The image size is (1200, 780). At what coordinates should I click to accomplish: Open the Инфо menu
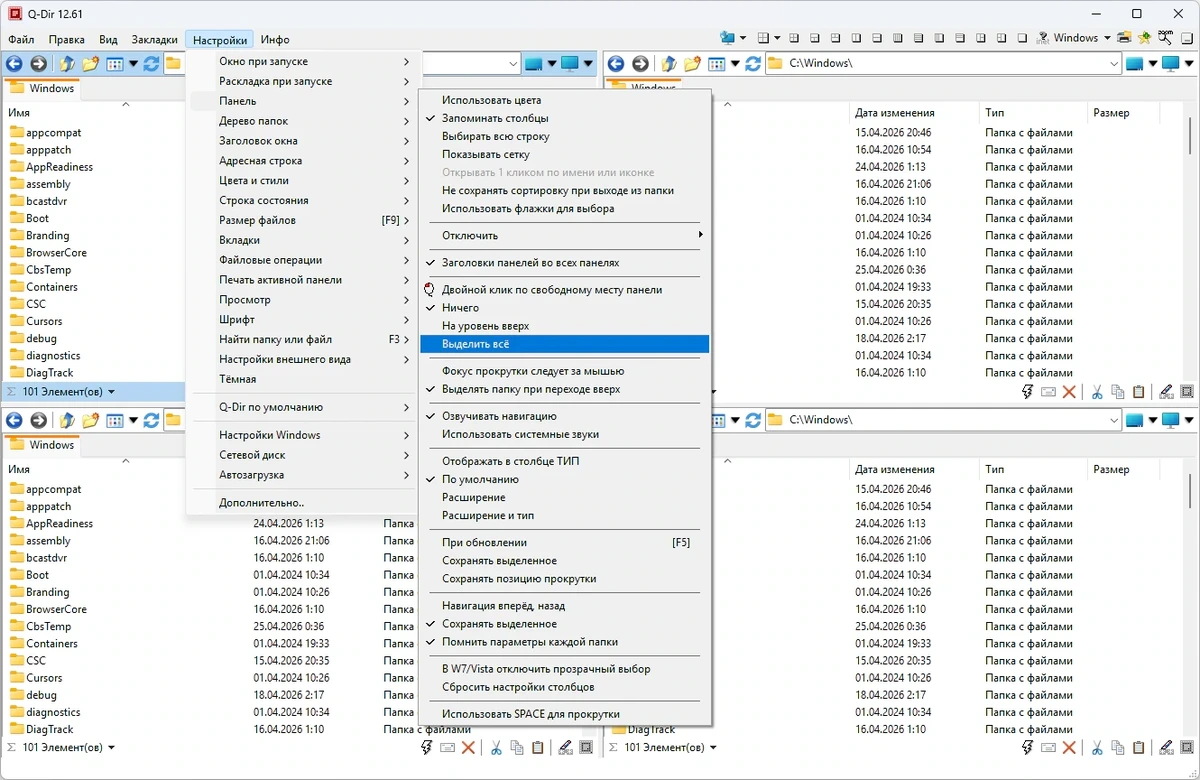(275, 39)
